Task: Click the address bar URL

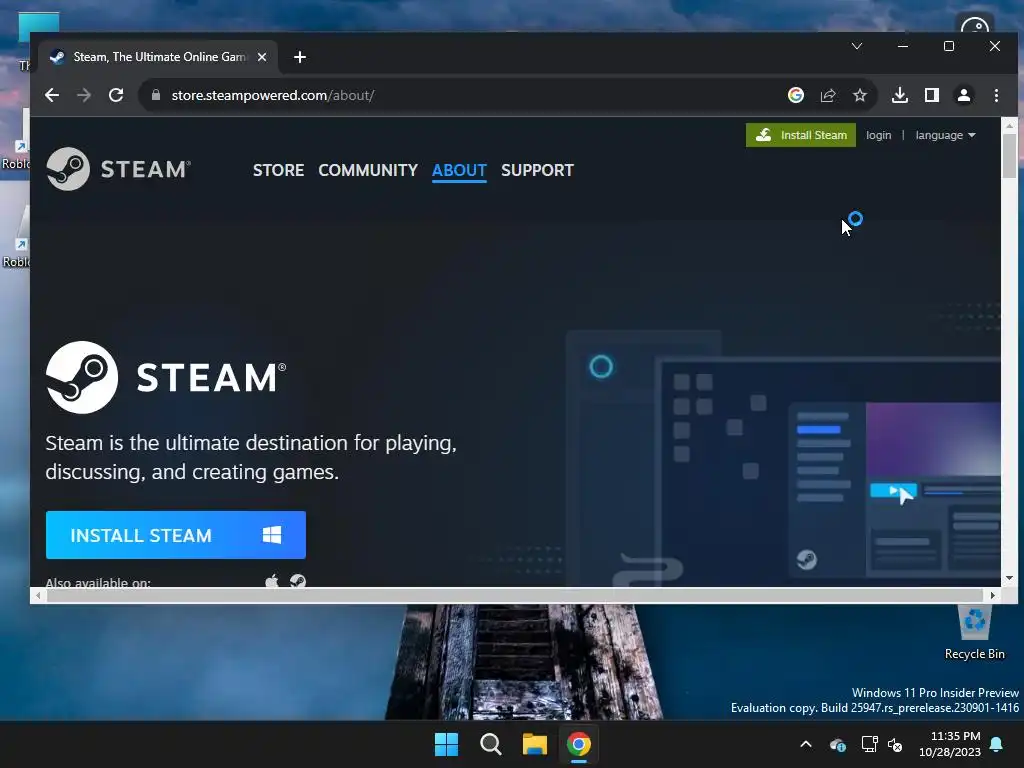Action: [x=273, y=95]
